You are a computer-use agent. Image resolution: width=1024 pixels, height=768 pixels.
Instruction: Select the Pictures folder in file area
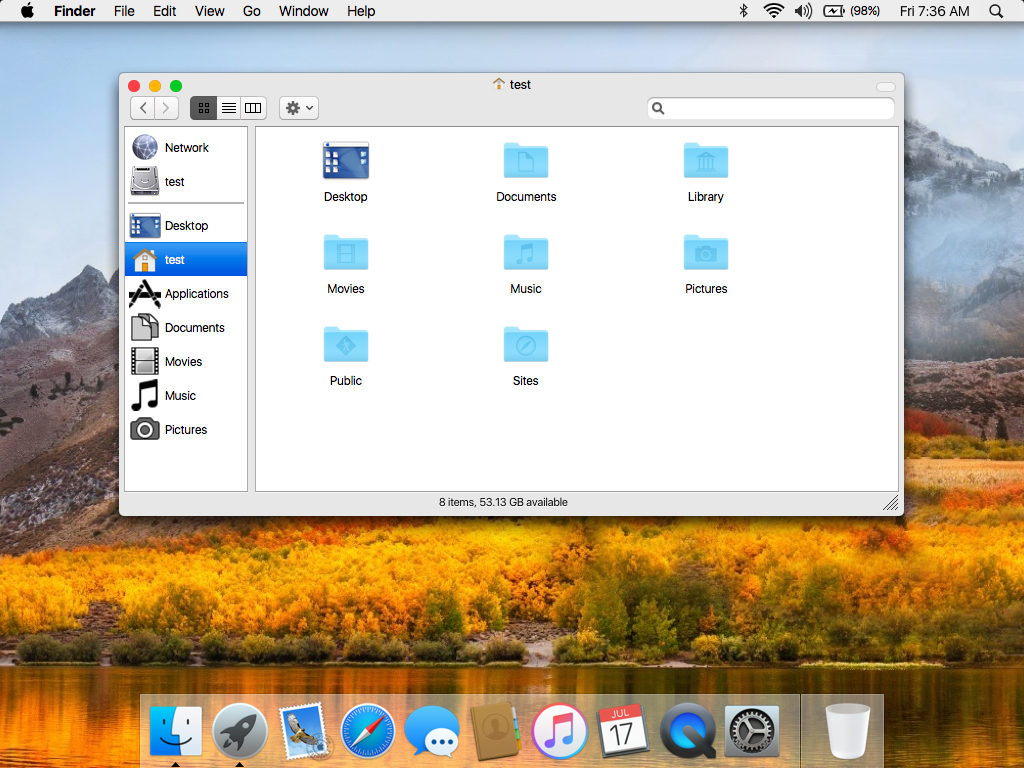tap(705, 254)
